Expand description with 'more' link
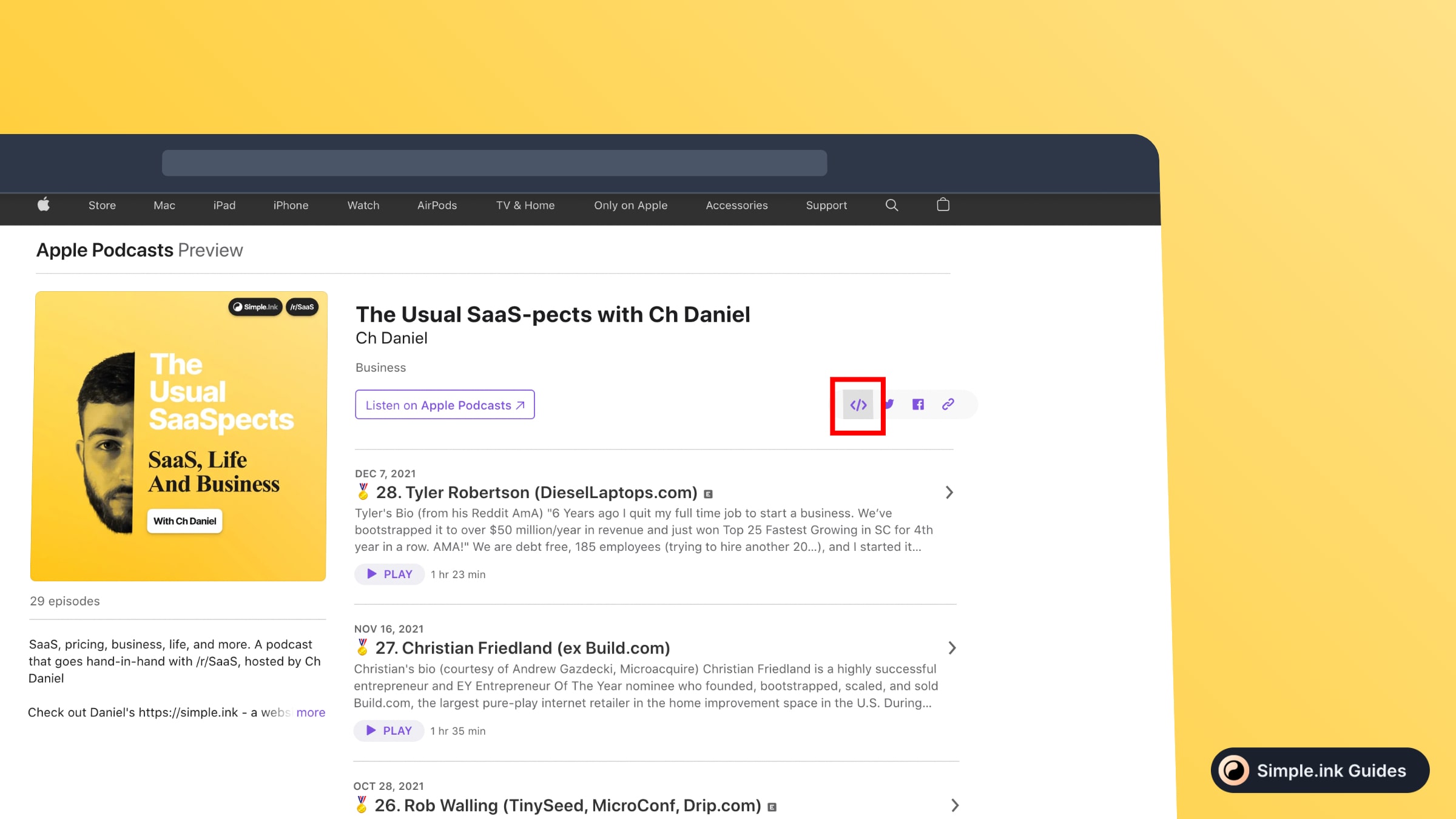 point(311,712)
